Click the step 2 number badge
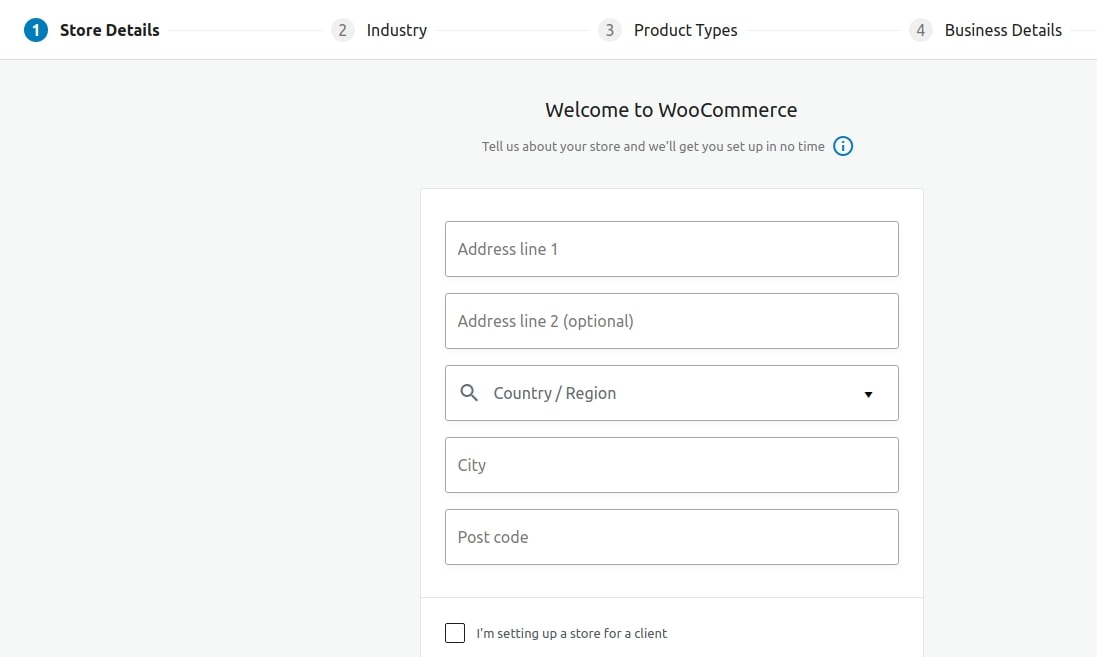The width and height of the screenshot is (1097, 657). 342,30
